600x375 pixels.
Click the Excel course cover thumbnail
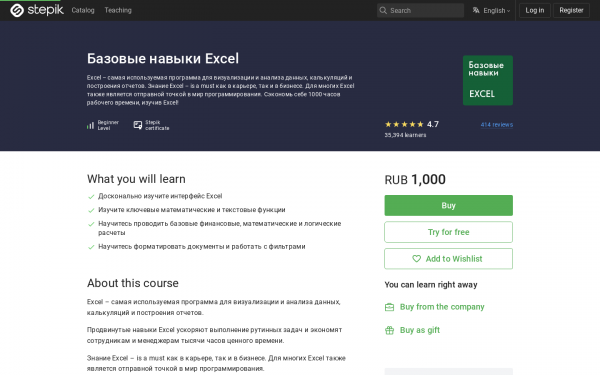488,80
